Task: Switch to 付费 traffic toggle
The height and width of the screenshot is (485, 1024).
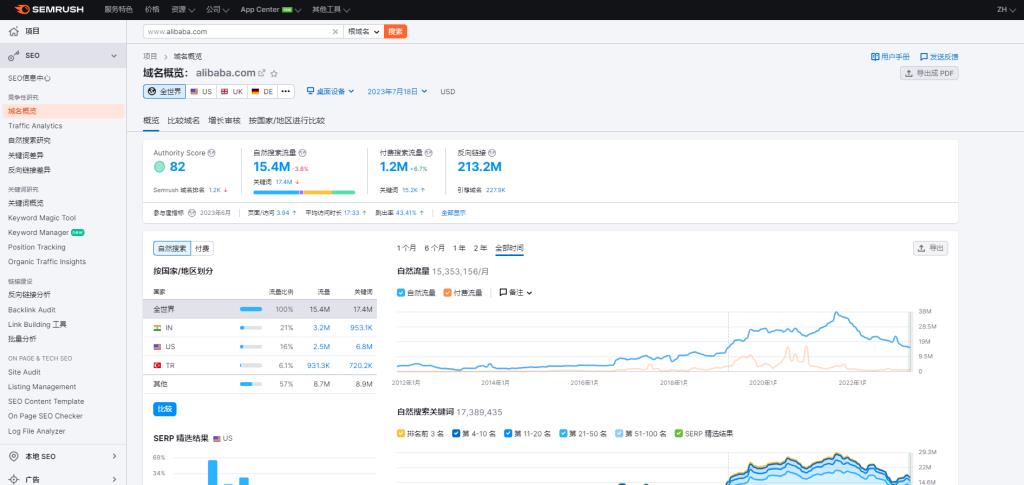Action: coord(202,249)
